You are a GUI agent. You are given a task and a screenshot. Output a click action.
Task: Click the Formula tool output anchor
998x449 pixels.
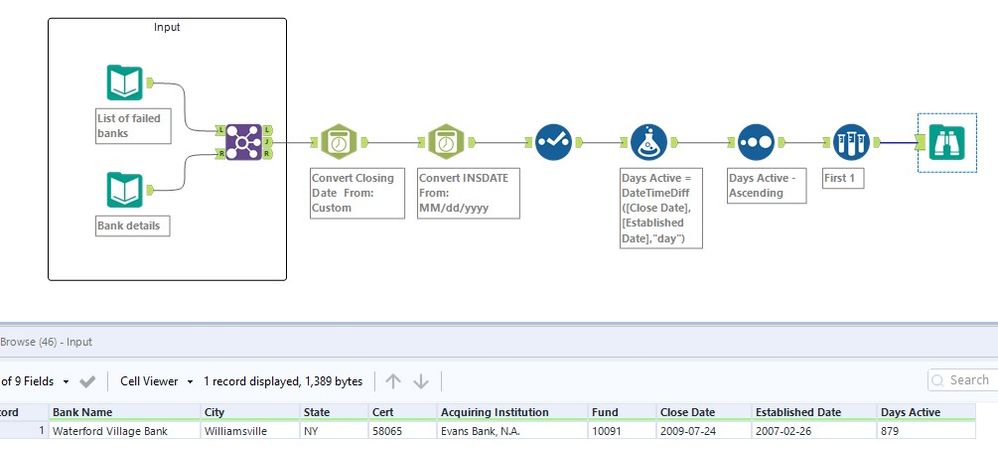tap(674, 142)
